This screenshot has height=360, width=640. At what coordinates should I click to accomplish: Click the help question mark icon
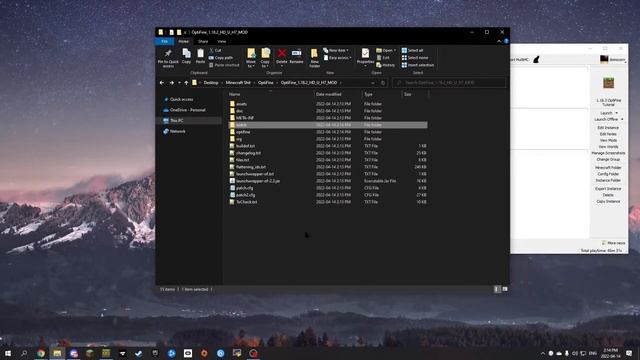click(506, 41)
